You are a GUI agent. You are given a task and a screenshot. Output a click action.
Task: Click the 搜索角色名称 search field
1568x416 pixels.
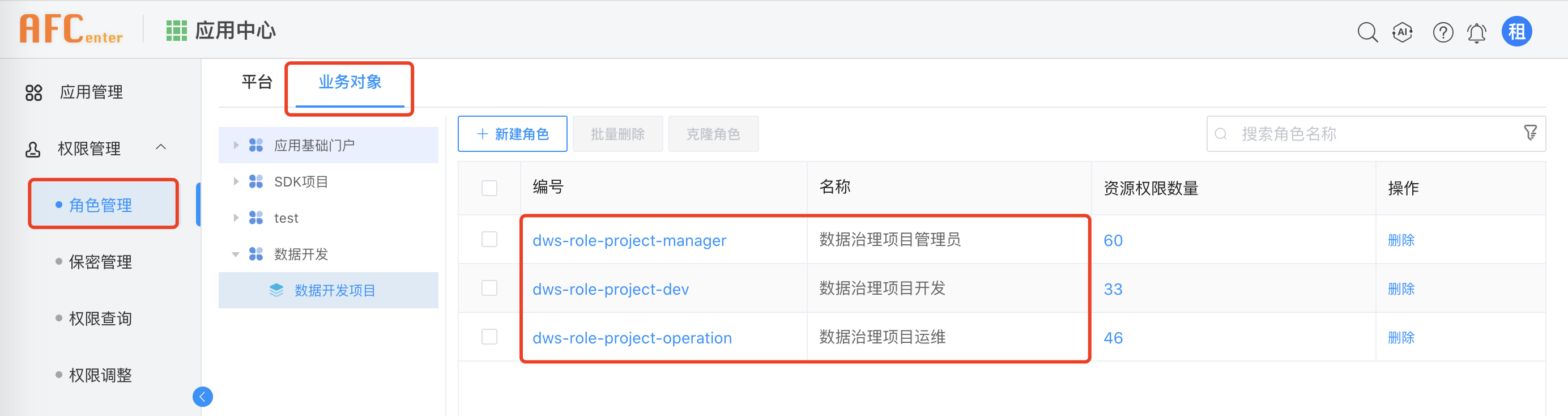[x=1364, y=134]
